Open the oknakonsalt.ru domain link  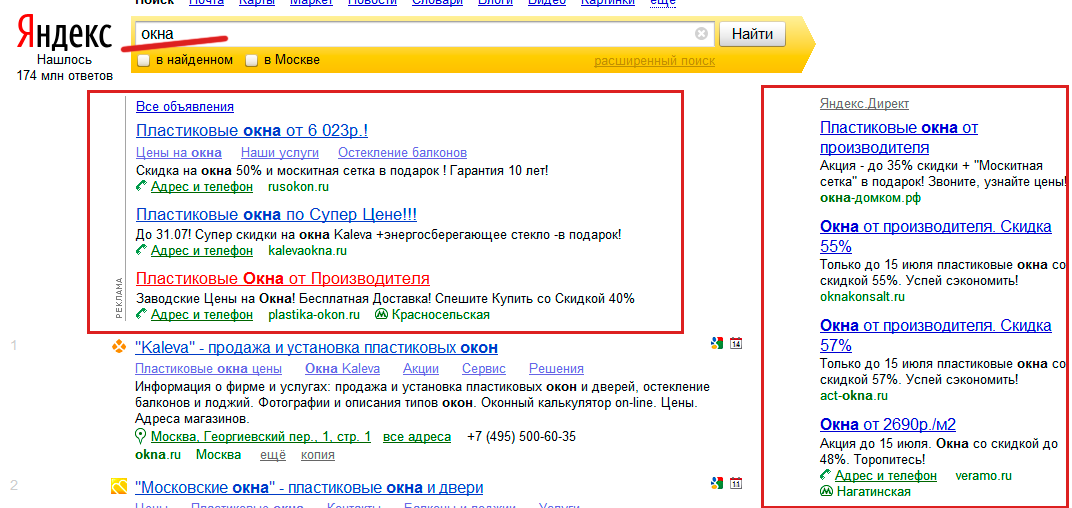pos(862,297)
